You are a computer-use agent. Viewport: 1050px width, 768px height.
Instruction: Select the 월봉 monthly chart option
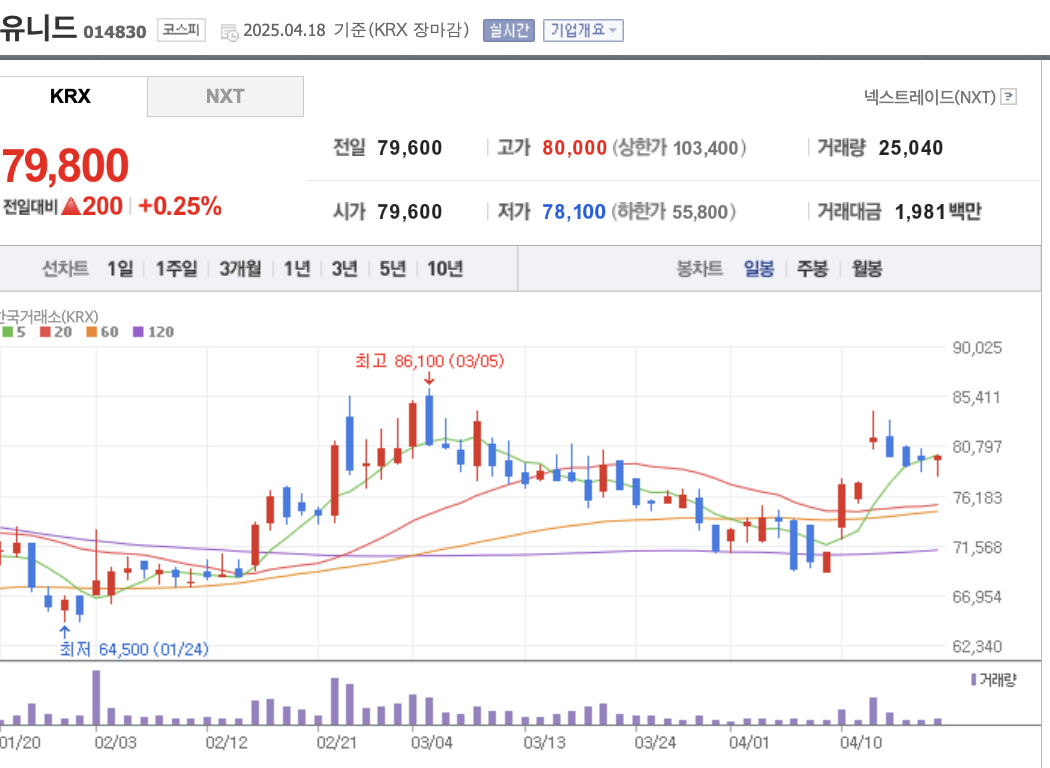coord(866,268)
